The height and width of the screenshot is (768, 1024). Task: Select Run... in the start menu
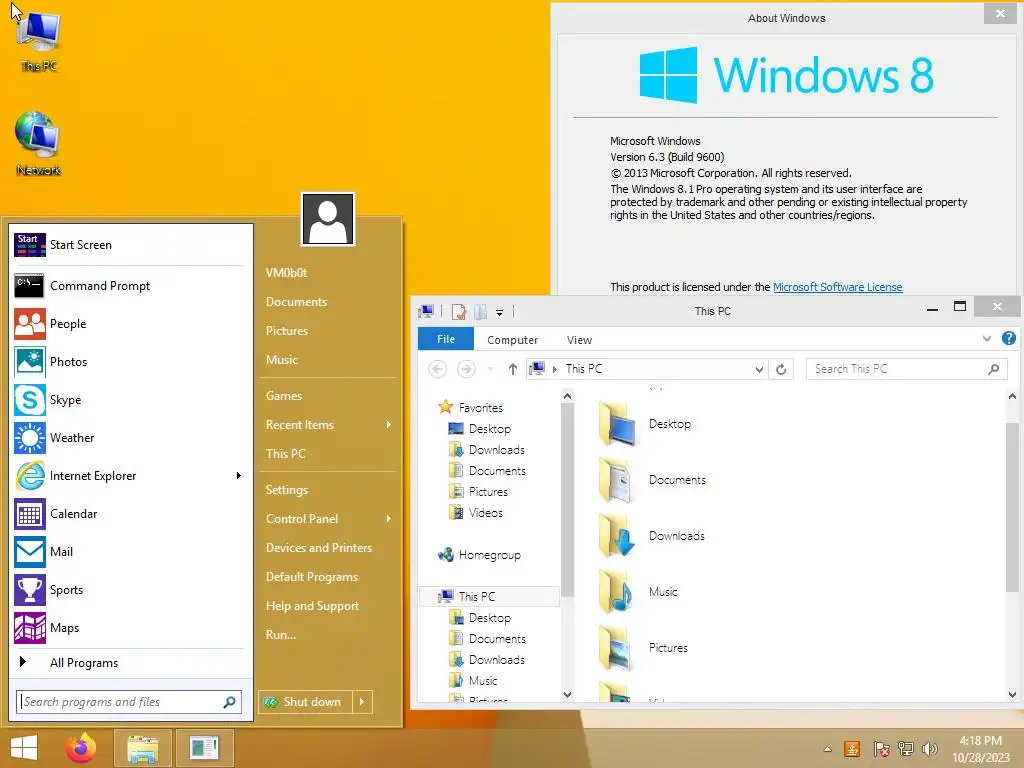click(281, 635)
